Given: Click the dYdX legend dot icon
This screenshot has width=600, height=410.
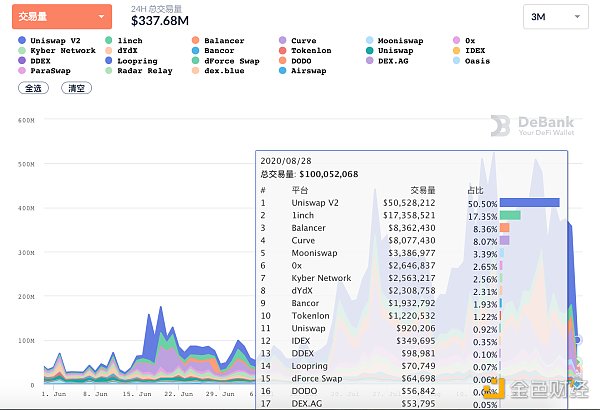Looking at the screenshot, I should click(x=110, y=51).
